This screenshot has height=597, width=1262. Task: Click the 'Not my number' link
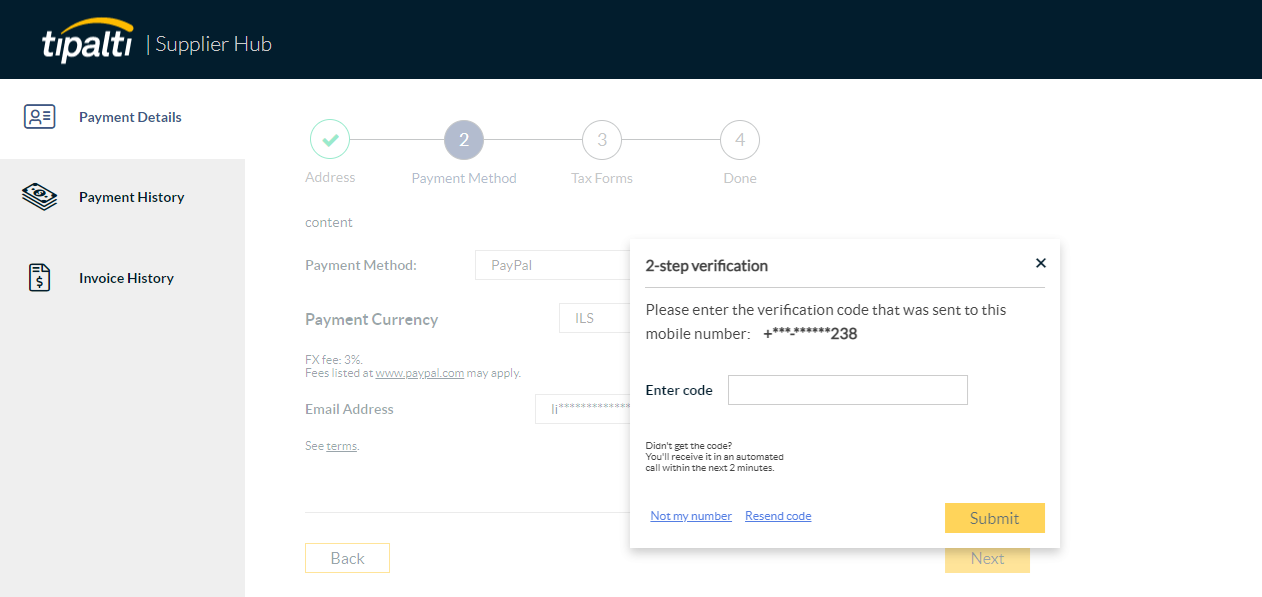(x=691, y=516)
